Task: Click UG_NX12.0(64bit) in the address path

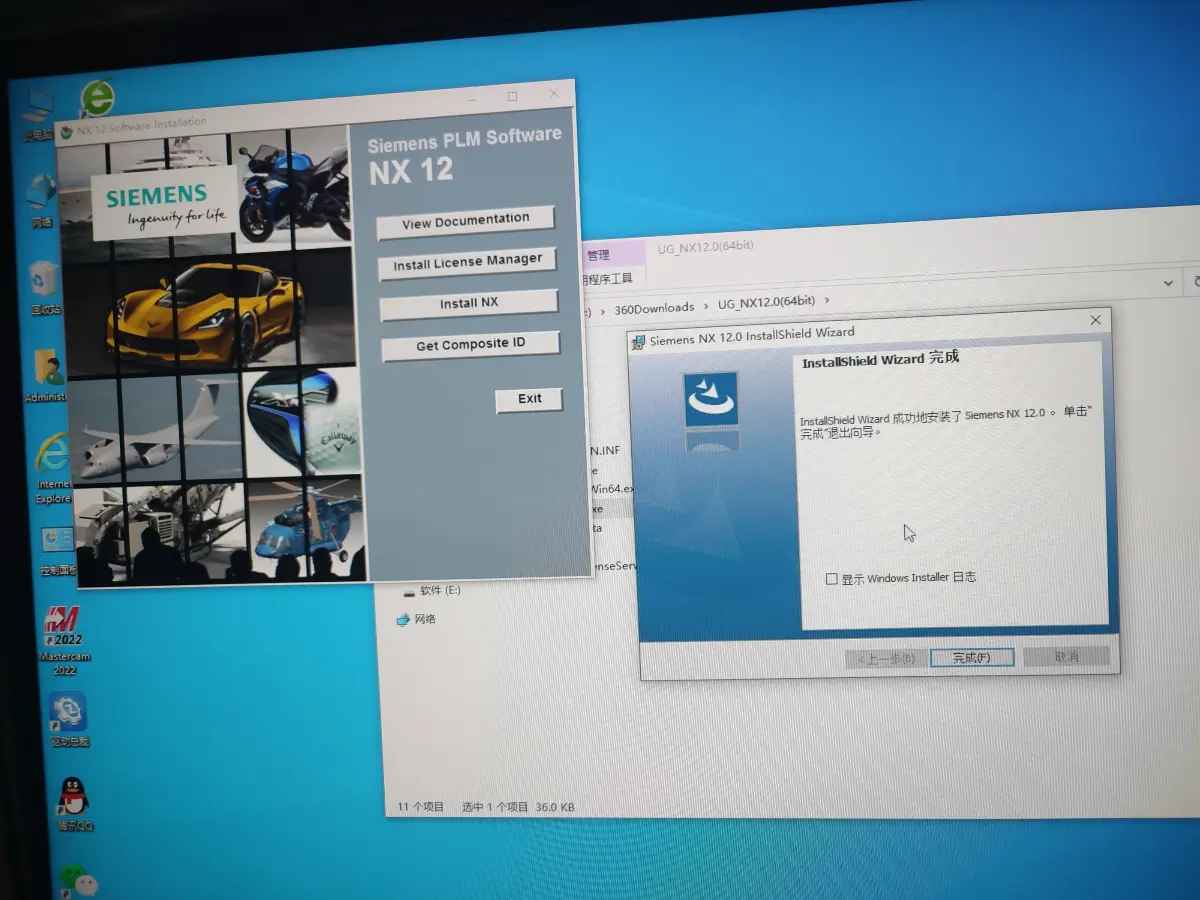Action: [767, 302]
